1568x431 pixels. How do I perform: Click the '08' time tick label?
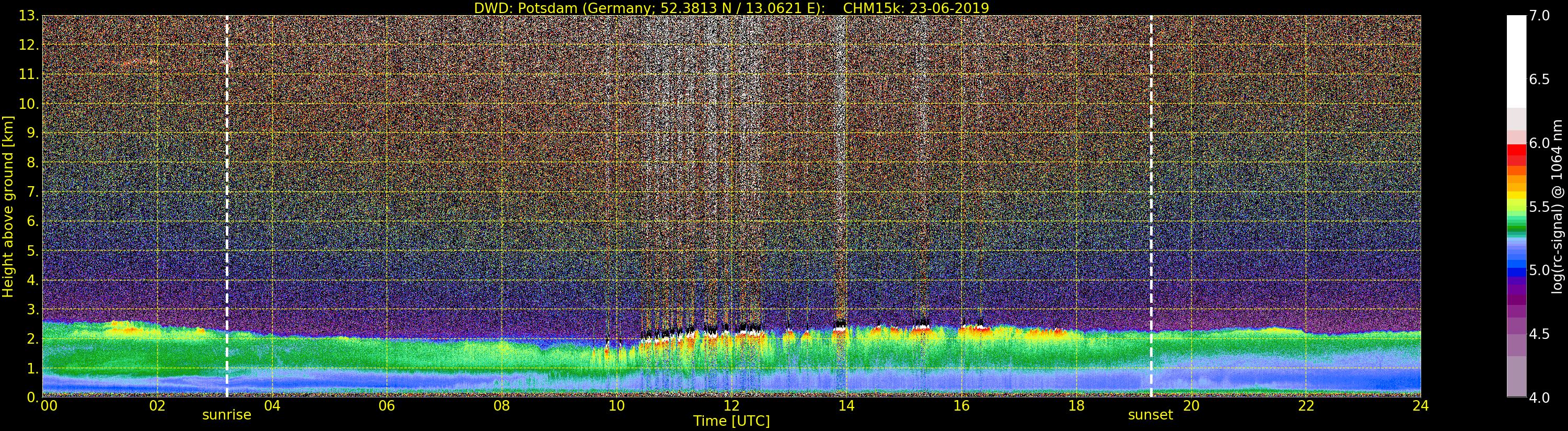pyautogui.click(x=502, y=405)
